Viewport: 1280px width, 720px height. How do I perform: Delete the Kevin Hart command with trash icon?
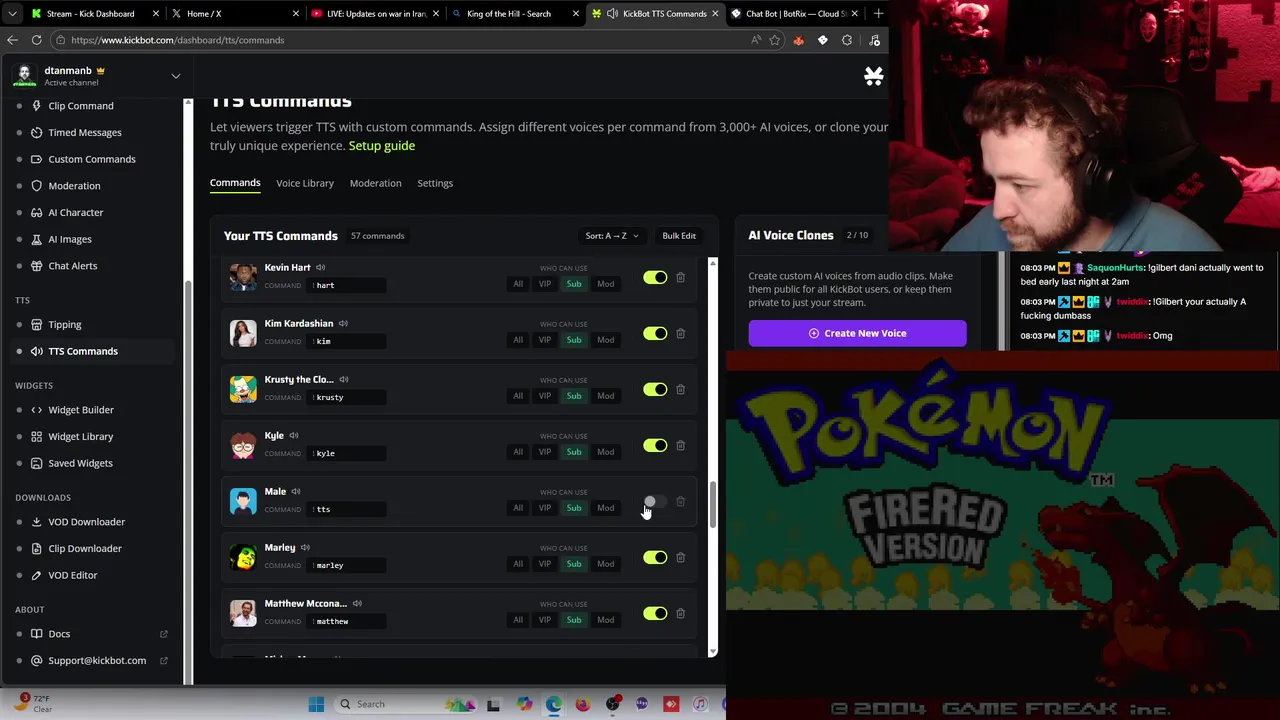[x=680, y=277]
